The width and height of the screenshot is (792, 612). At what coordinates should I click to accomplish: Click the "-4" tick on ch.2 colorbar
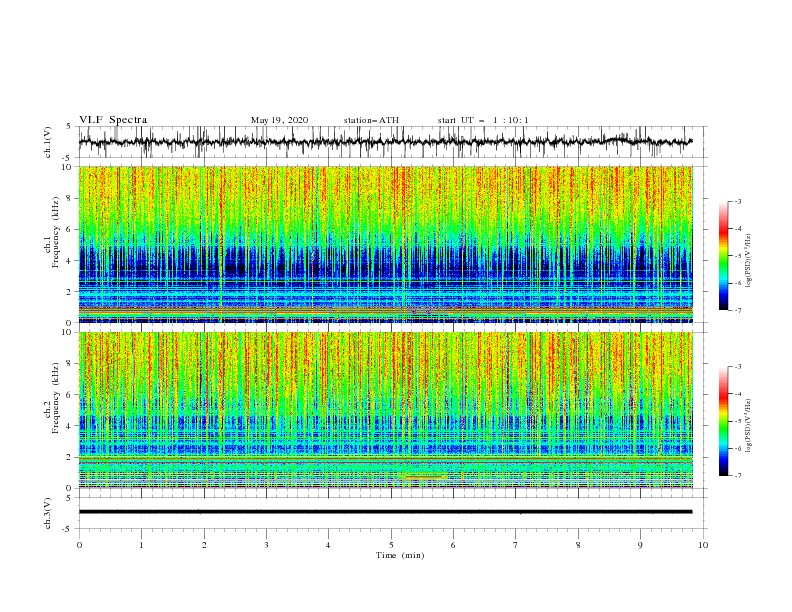pos(737,394)
